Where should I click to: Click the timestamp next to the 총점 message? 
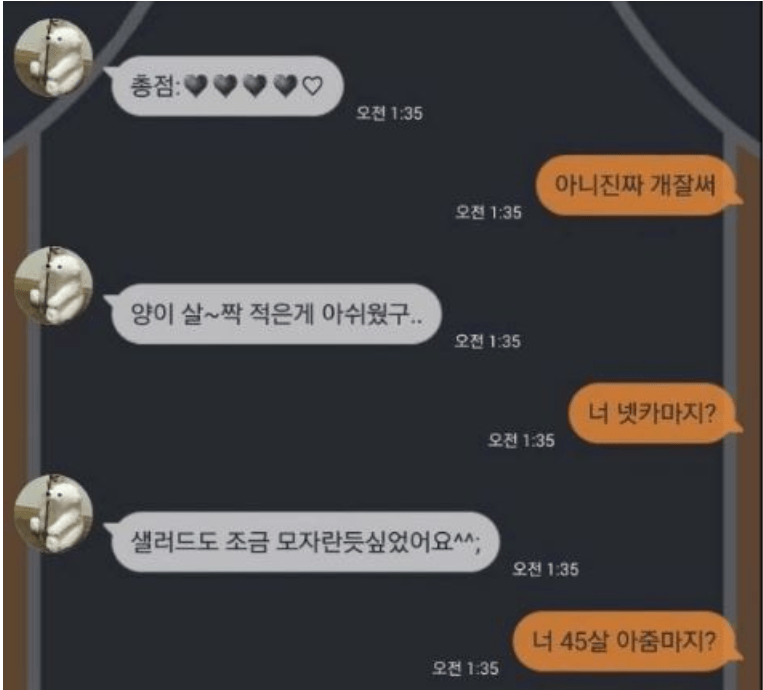pyautogui.click(x=389, y=113)
